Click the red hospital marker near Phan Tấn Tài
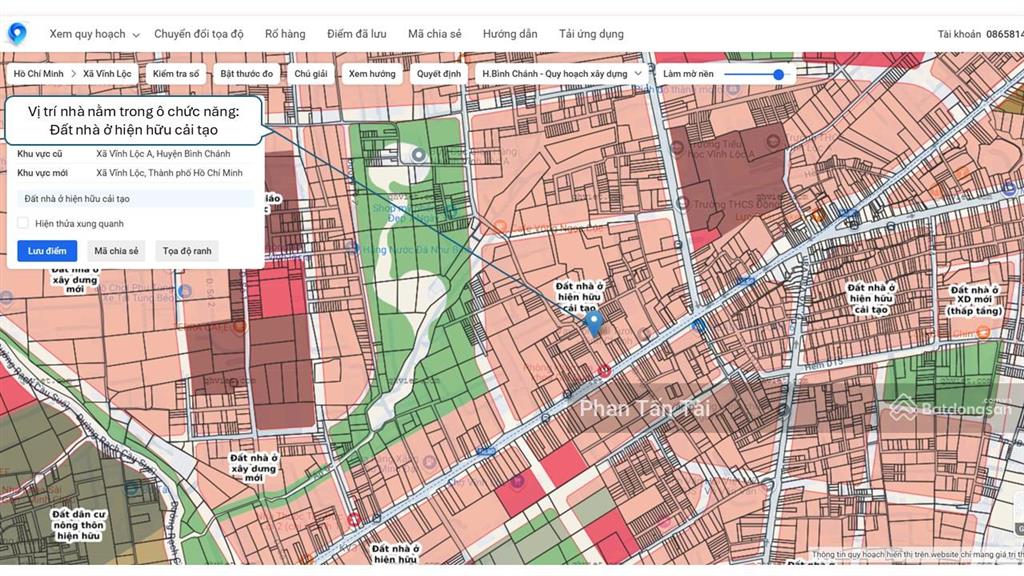 604,371
